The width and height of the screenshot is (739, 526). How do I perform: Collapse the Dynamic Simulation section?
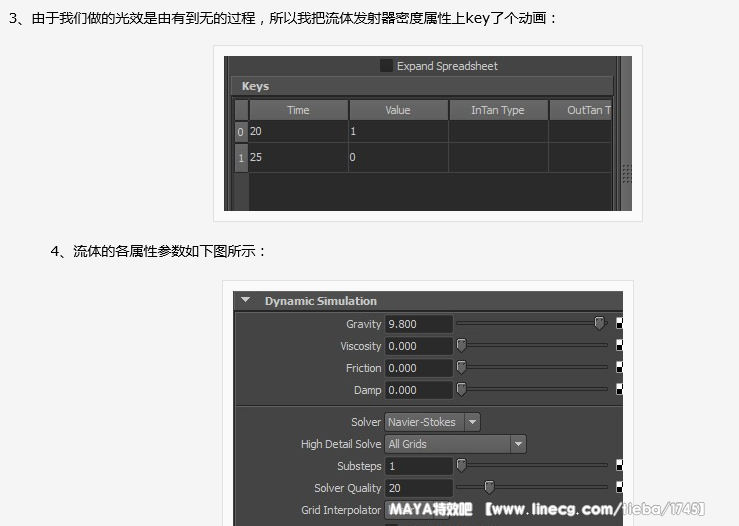tap(246, 300)
